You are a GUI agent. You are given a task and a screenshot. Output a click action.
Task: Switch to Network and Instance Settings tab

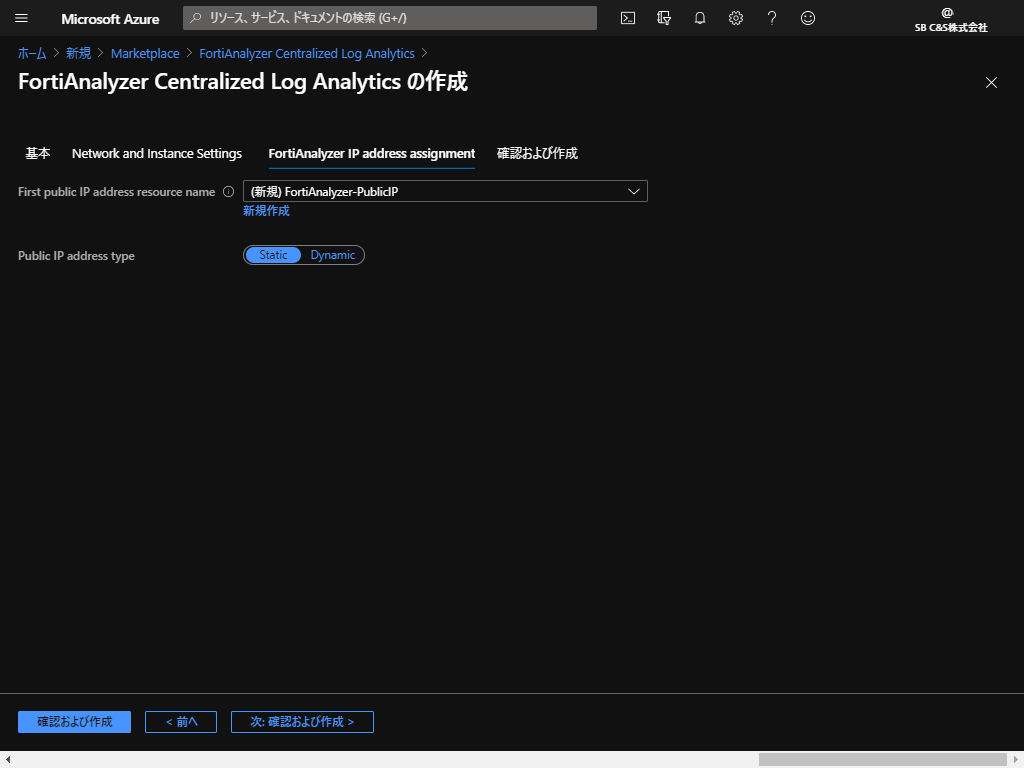[157, 153]
